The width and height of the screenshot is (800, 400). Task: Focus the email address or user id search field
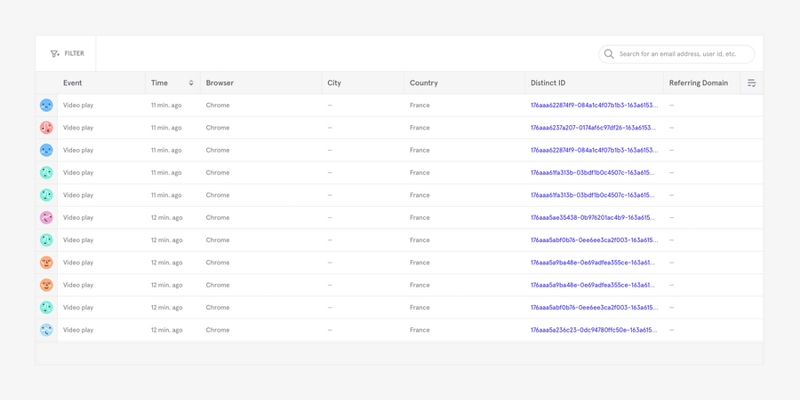point(677,54)
